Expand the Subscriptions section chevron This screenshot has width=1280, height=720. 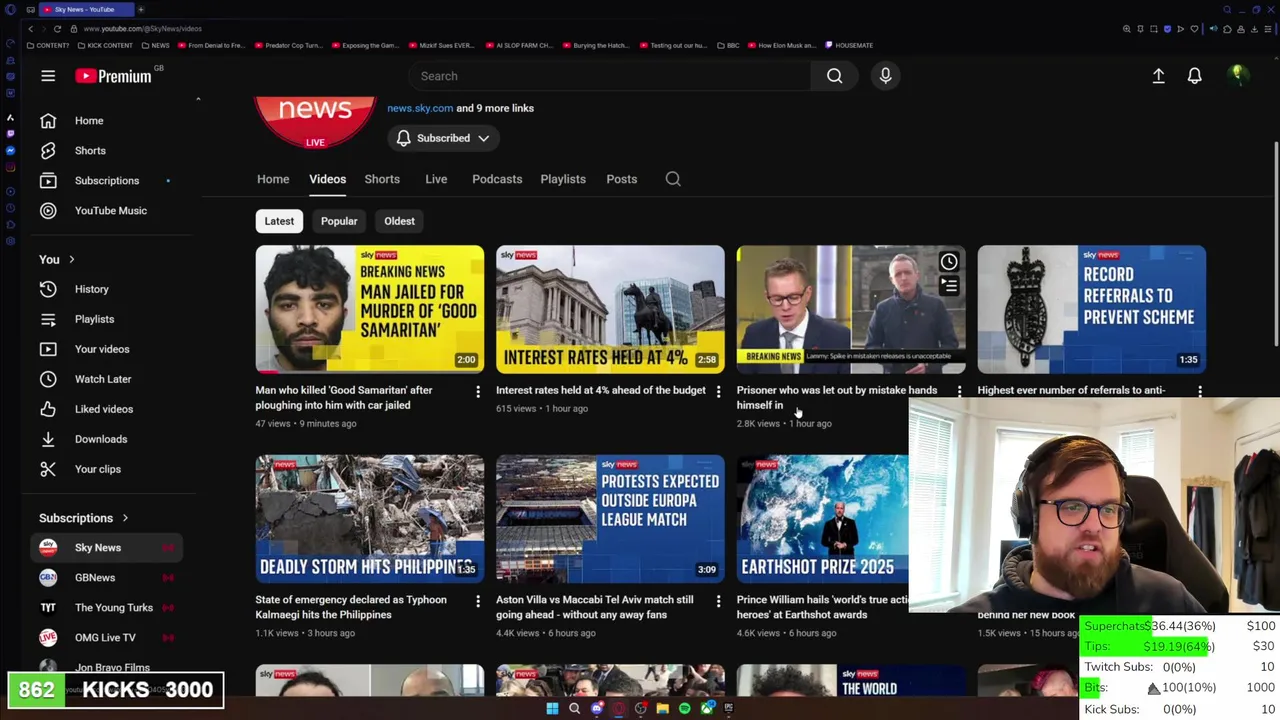(125, 518)
